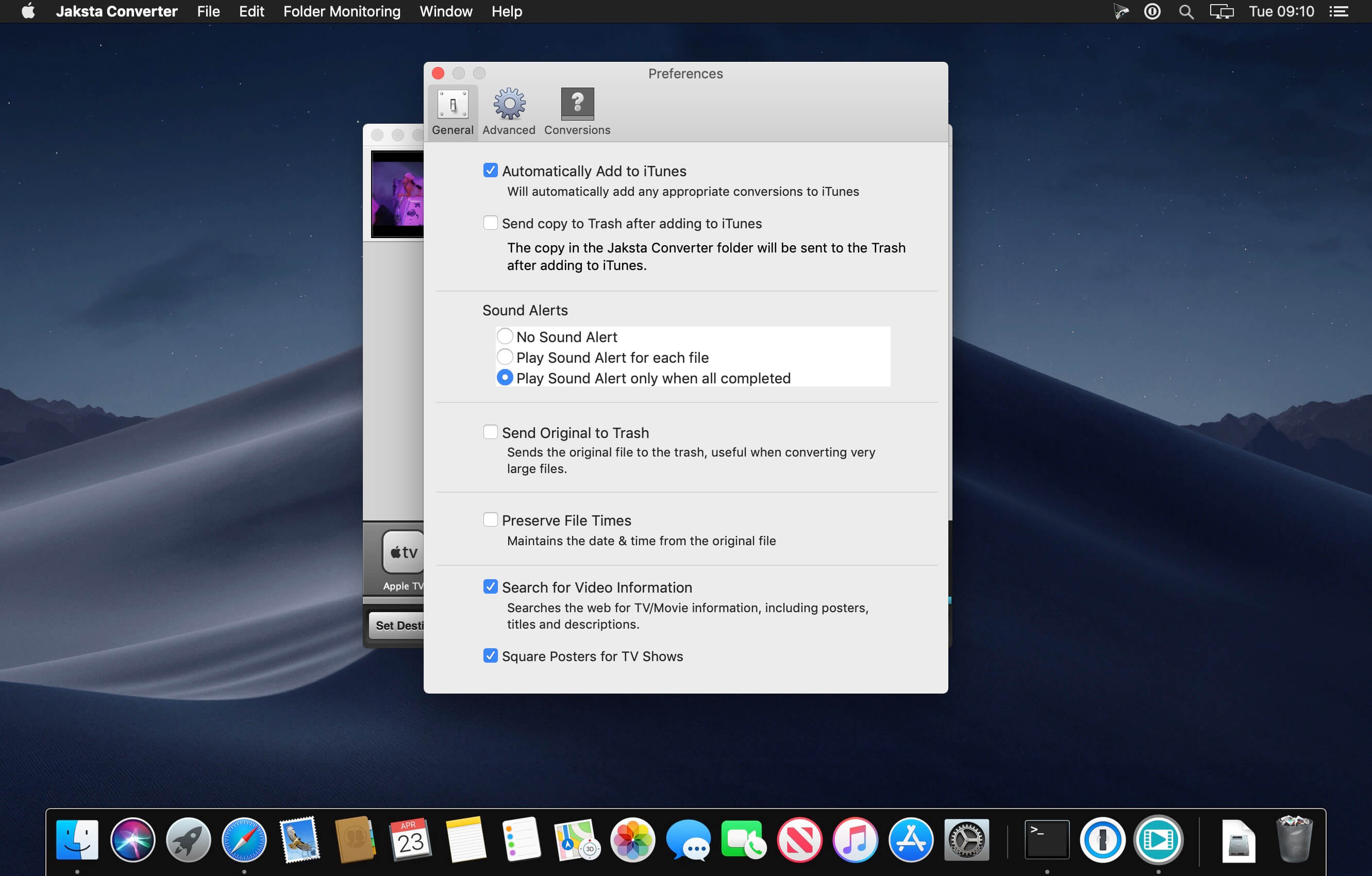Image resolution: width=1372 pixels, height=876 pixels.
Task: Switch to the General preferences tab
Action: coord(453,112)
